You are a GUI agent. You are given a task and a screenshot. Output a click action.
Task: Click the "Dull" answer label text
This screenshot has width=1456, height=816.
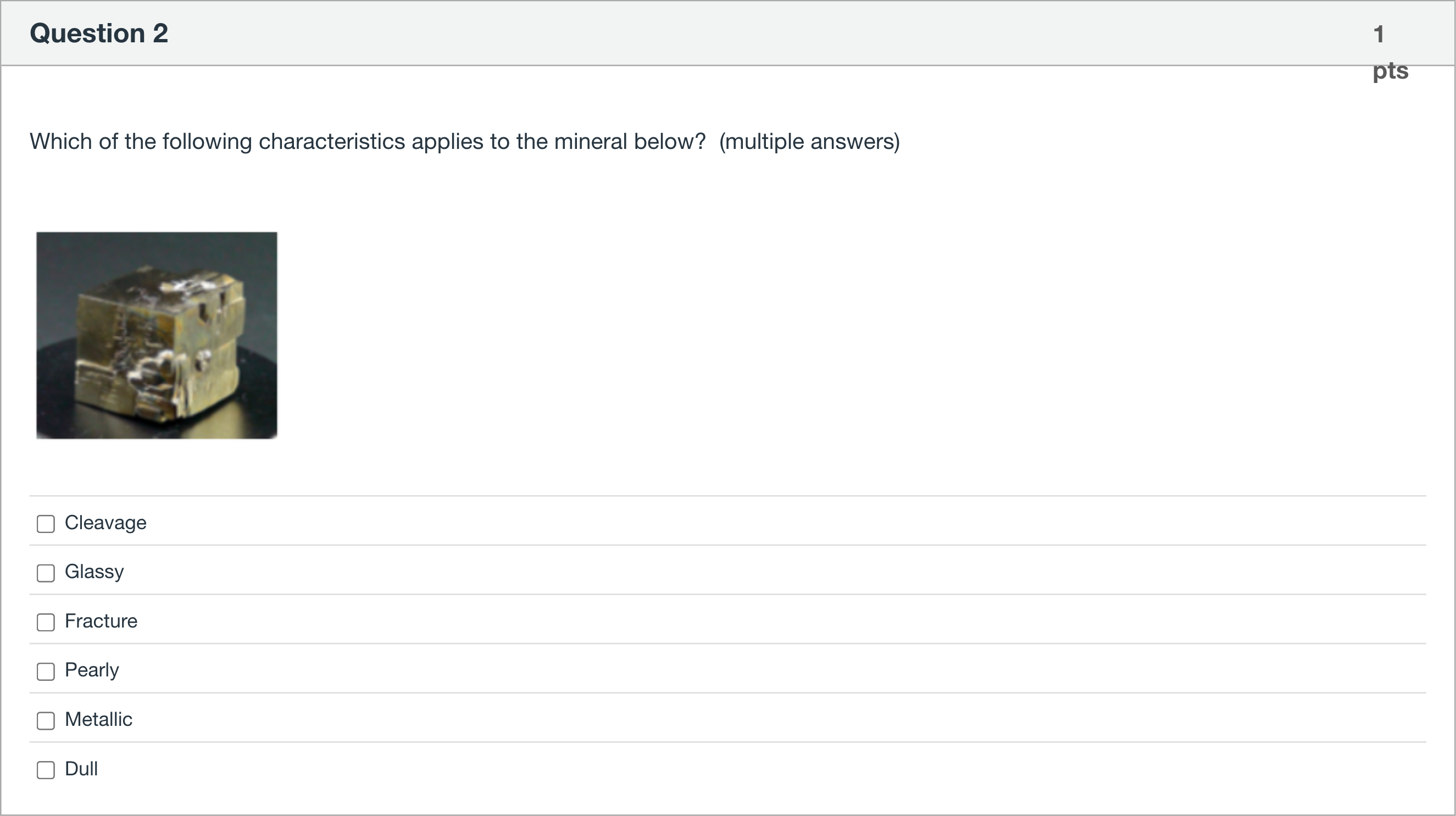tap(81, 769)
